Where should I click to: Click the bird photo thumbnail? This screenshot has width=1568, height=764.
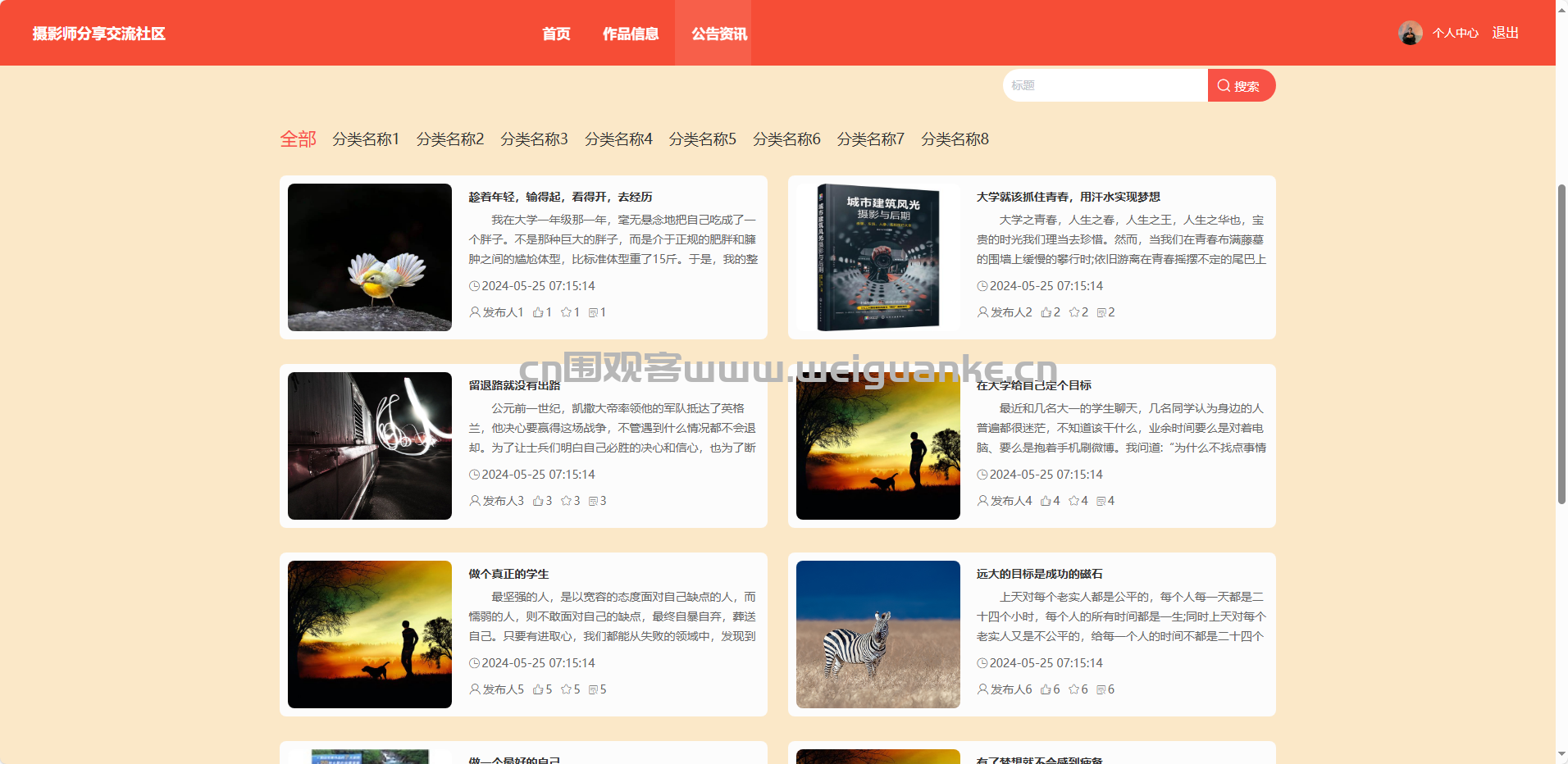pyautogui.click(x=370, y=257)
